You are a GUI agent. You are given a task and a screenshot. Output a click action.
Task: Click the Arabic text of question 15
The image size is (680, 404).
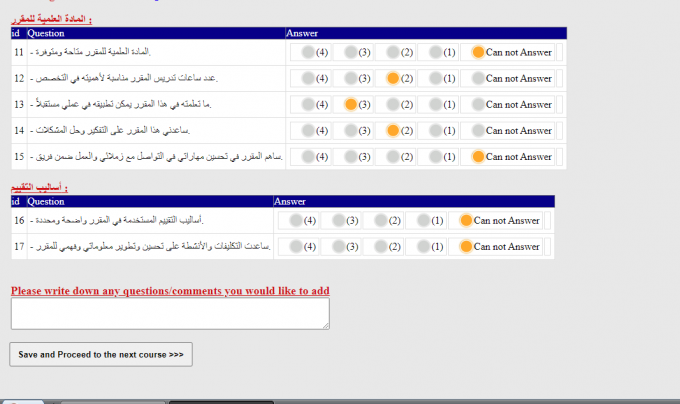156,156
